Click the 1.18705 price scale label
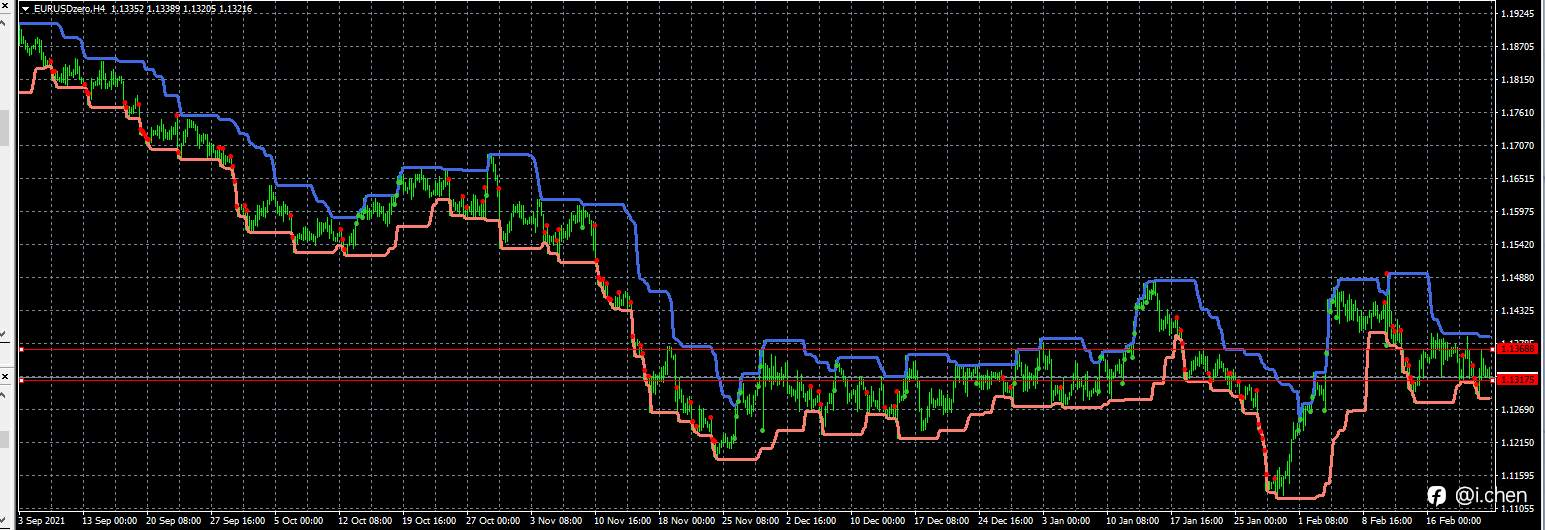The image size is (1545, 530). click(1517, 47)
